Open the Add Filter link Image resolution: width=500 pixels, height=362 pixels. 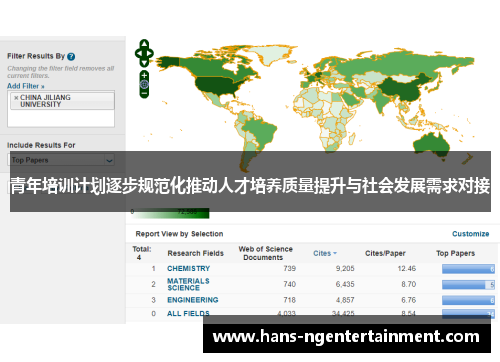26,86
